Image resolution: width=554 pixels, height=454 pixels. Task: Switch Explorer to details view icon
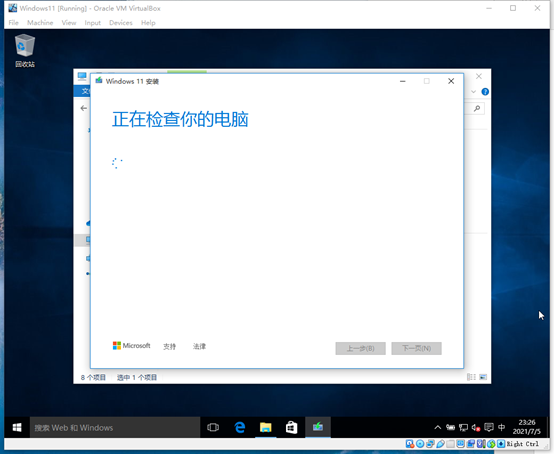click(471, 377)
